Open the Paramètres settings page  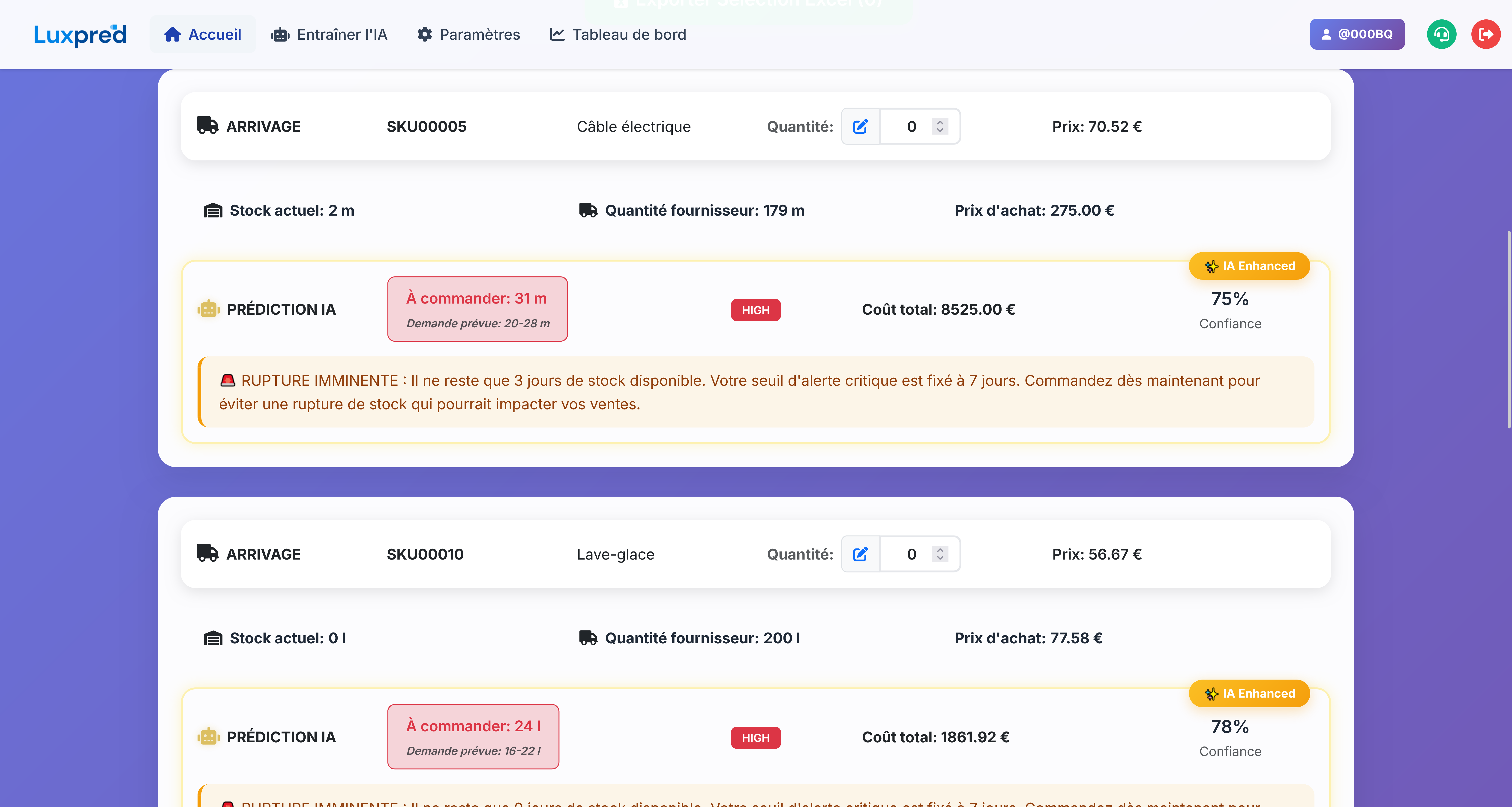coord(468,35)
